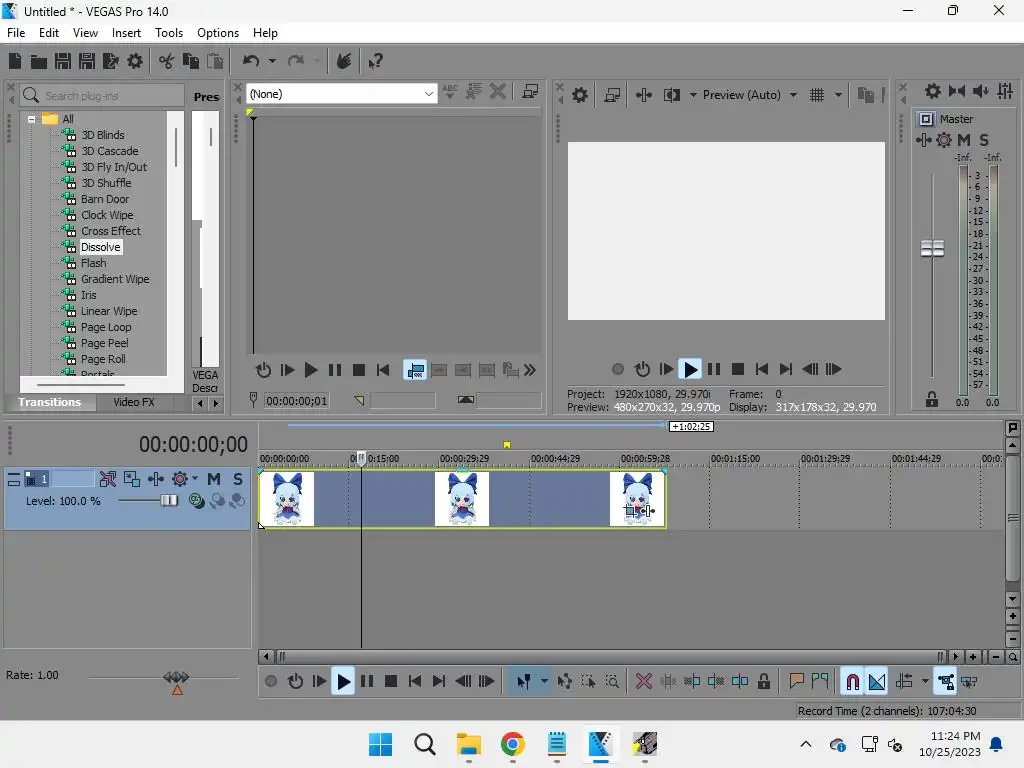This screenshot has height=768, width=1024.
Task: Solo track 1 with S button
Action: [x=238, y=479]
